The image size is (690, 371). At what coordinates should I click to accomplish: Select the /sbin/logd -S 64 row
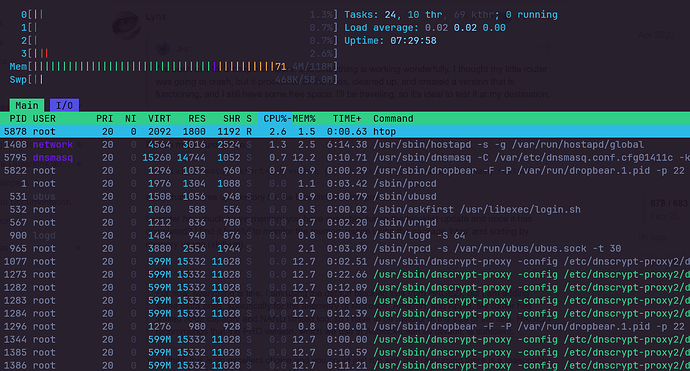(345, 235)
